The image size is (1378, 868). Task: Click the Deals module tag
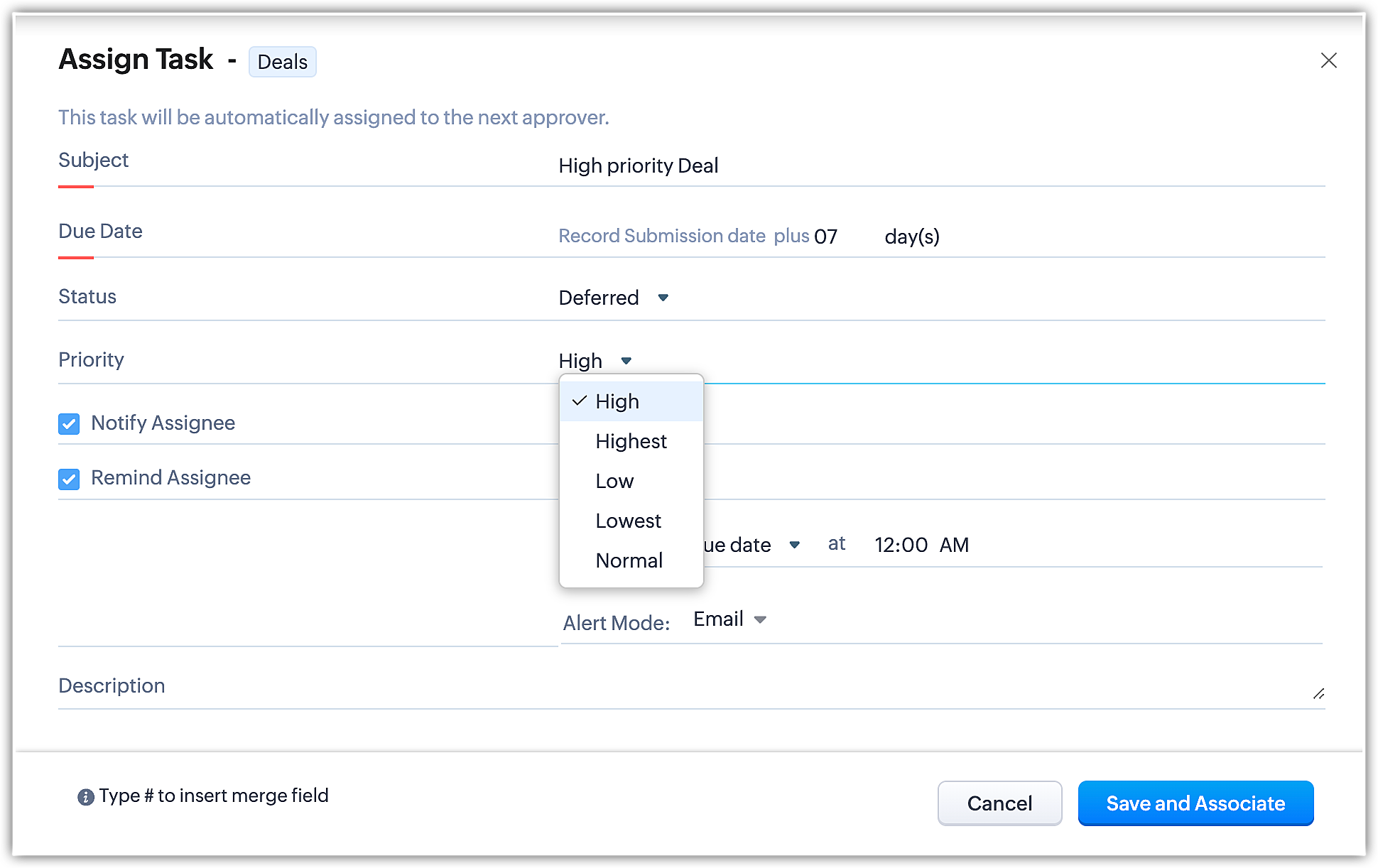282,62
